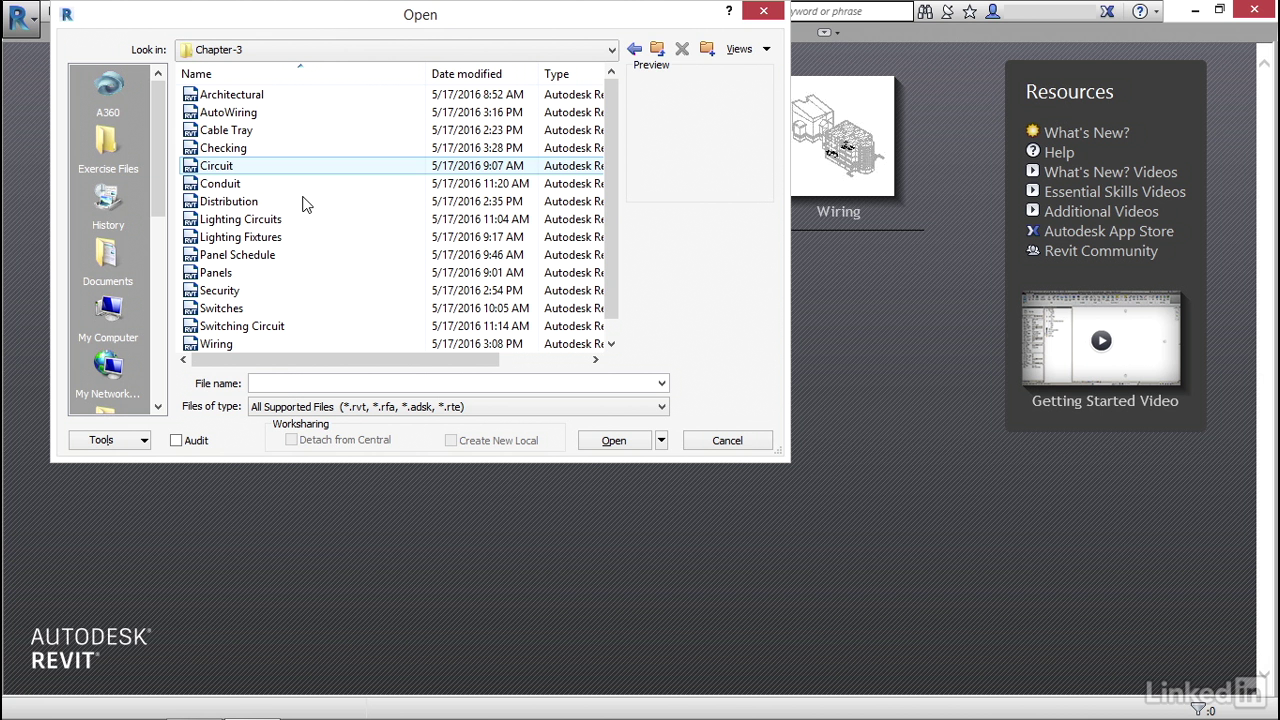1280x720 pixels.
Task: Click the File name input field
Action: pos(451,383)
